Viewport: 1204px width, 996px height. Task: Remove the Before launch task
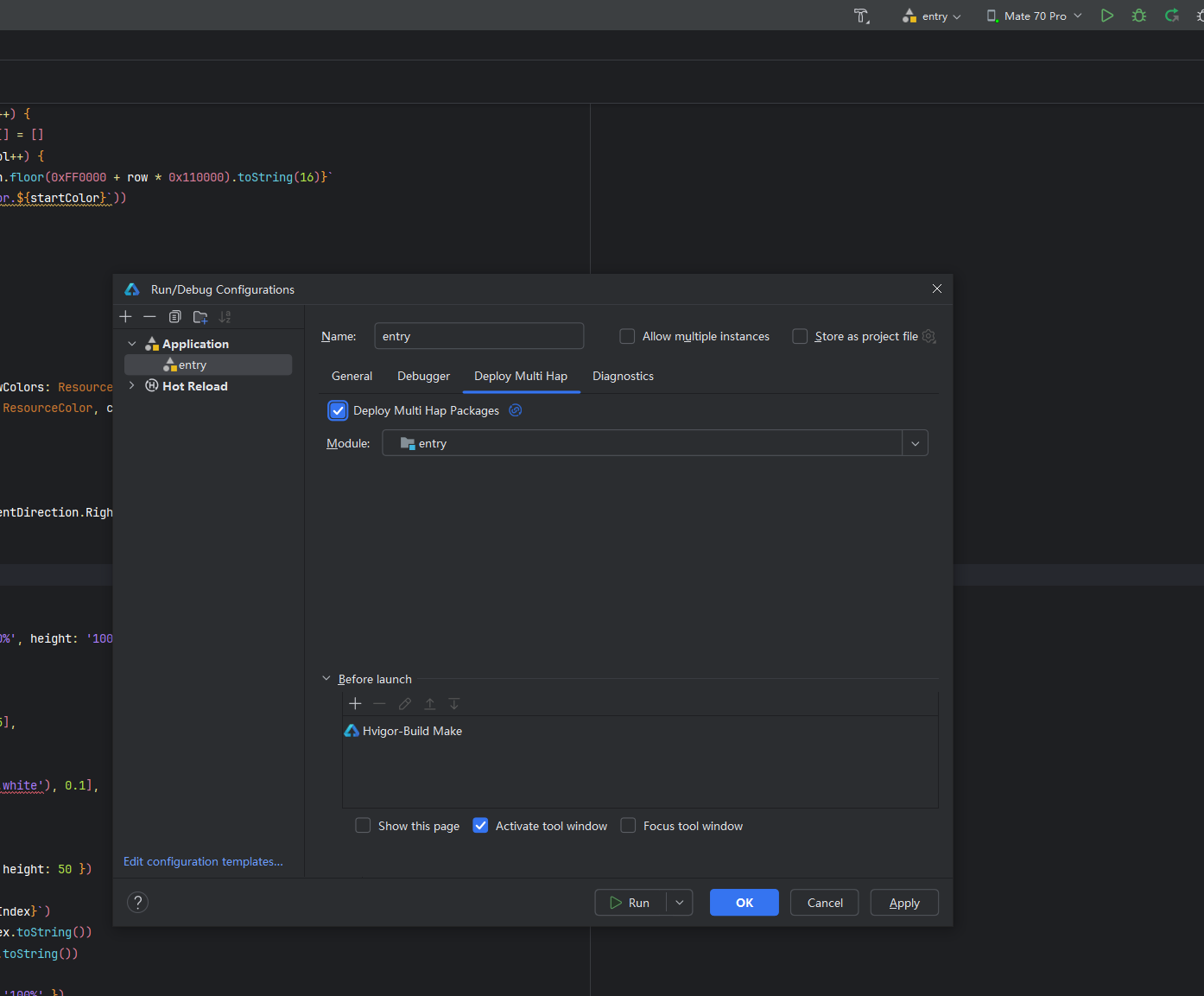click(x=379, y=703)
